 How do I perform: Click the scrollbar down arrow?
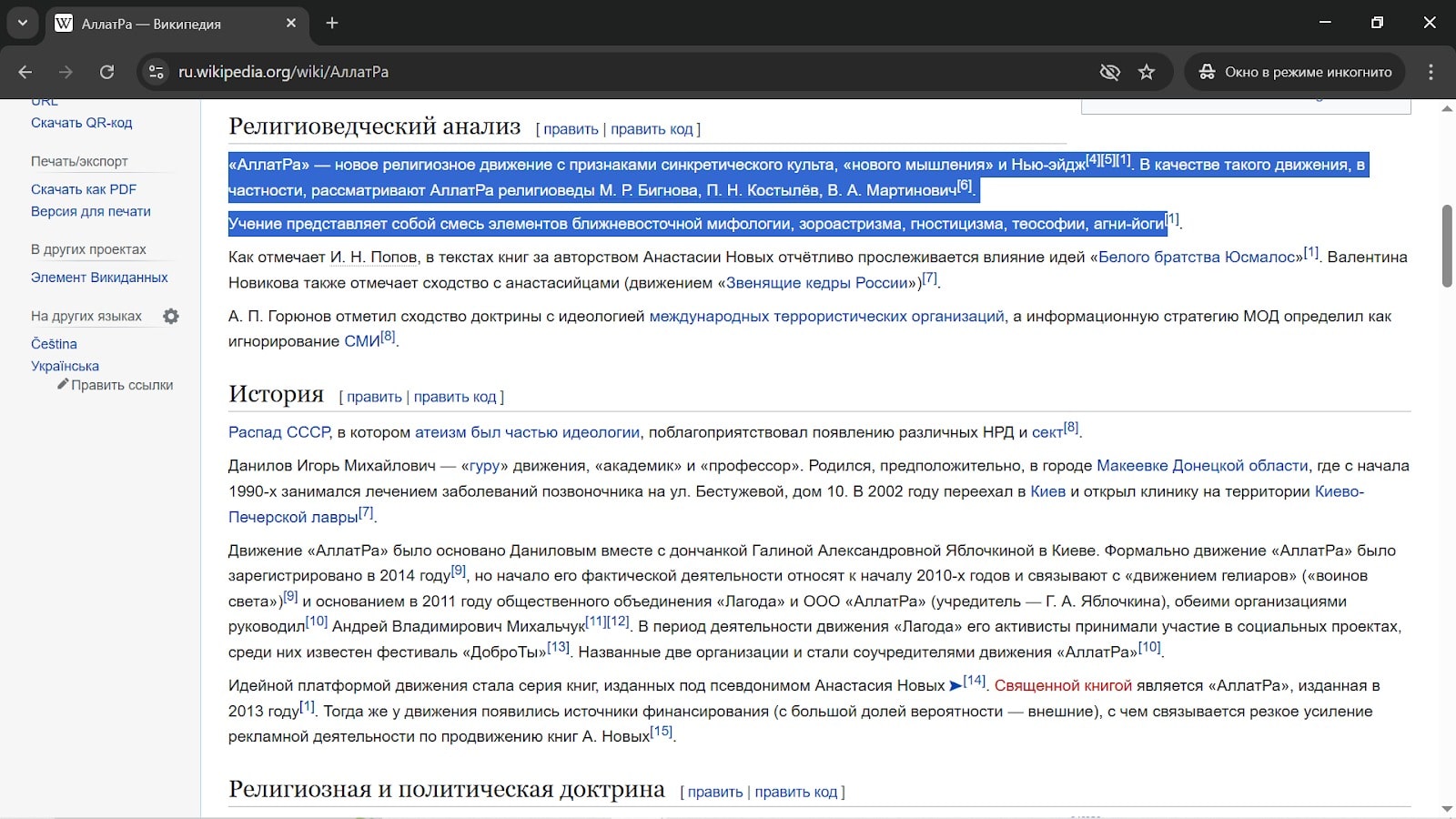tap(1447, 808)
